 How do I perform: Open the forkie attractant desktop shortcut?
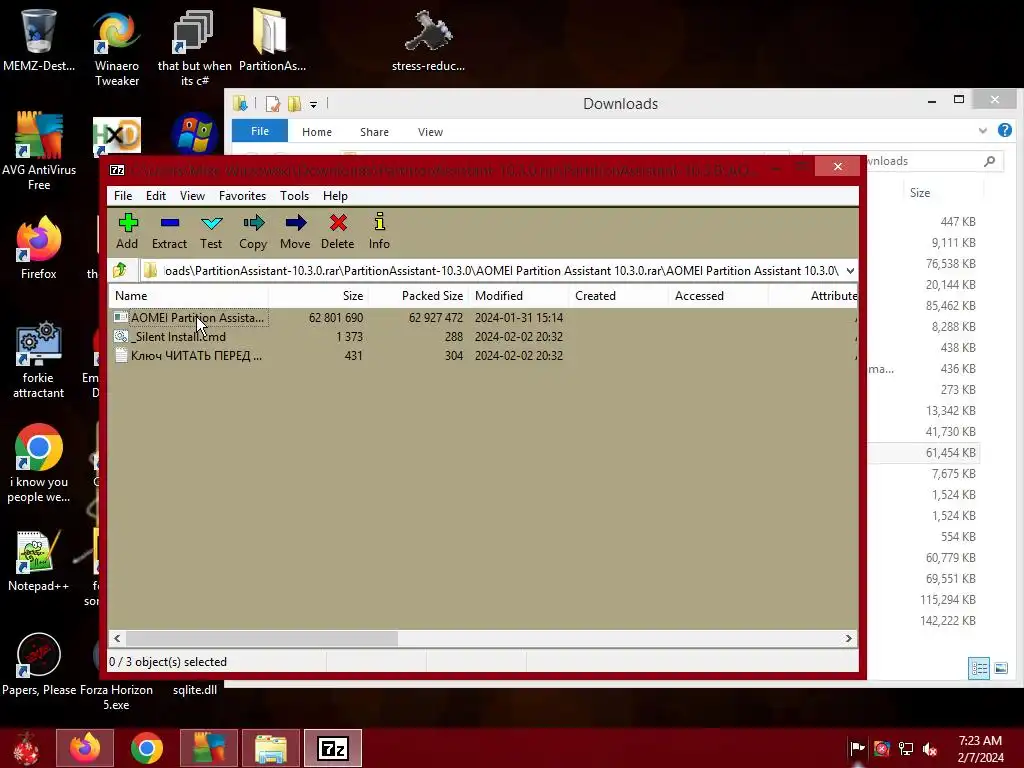[x=39, y=359]
